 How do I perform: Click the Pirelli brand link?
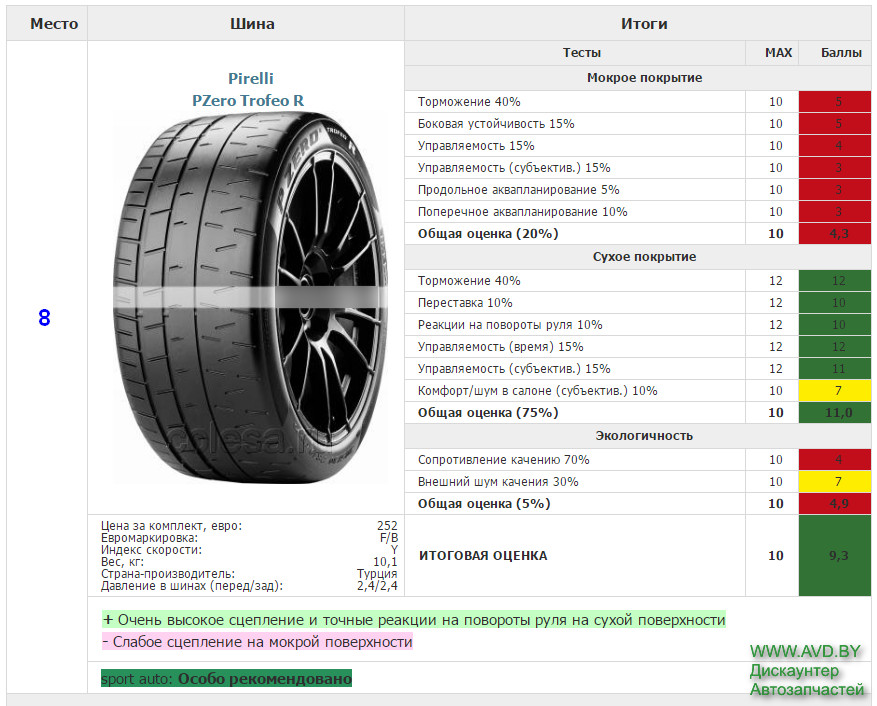251,78
